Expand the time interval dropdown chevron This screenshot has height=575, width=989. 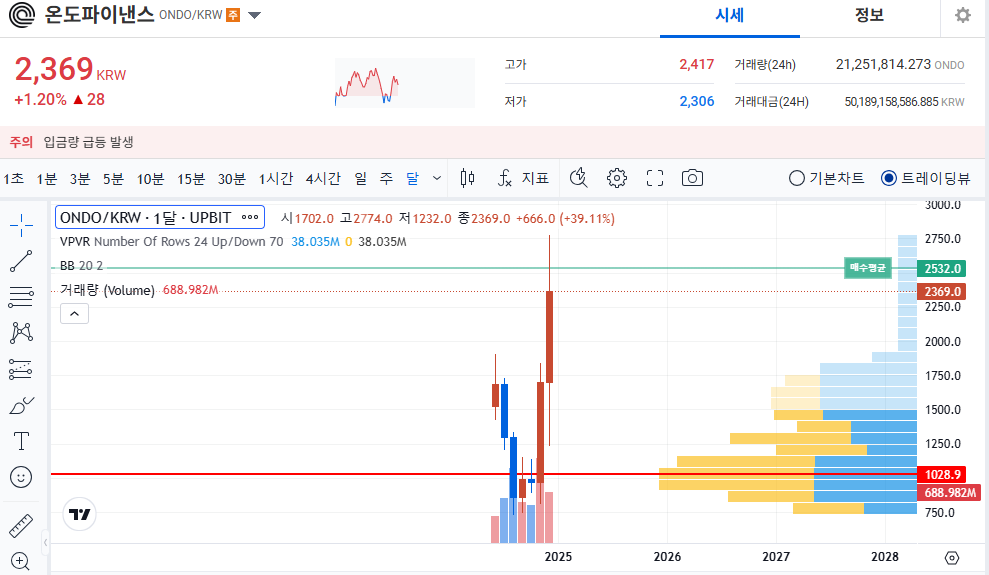436,178
